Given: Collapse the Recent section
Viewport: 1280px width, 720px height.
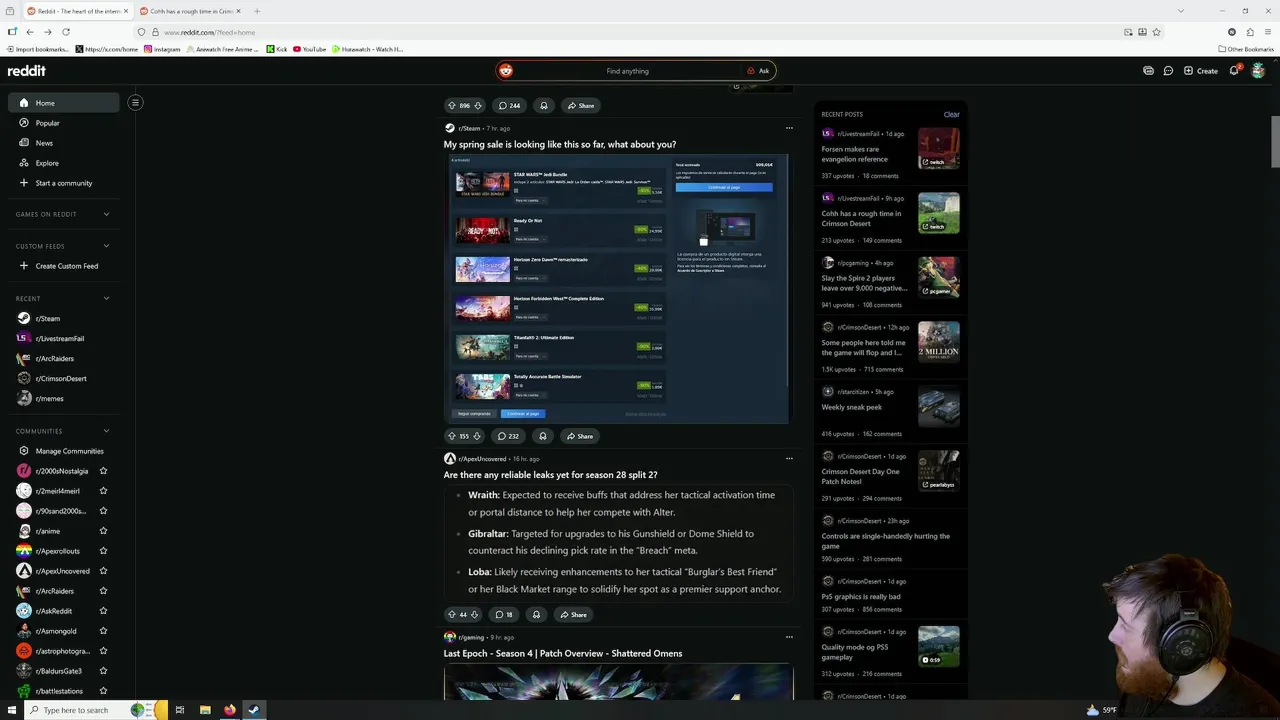Looking at the screenshot, I should coord(106,298).
